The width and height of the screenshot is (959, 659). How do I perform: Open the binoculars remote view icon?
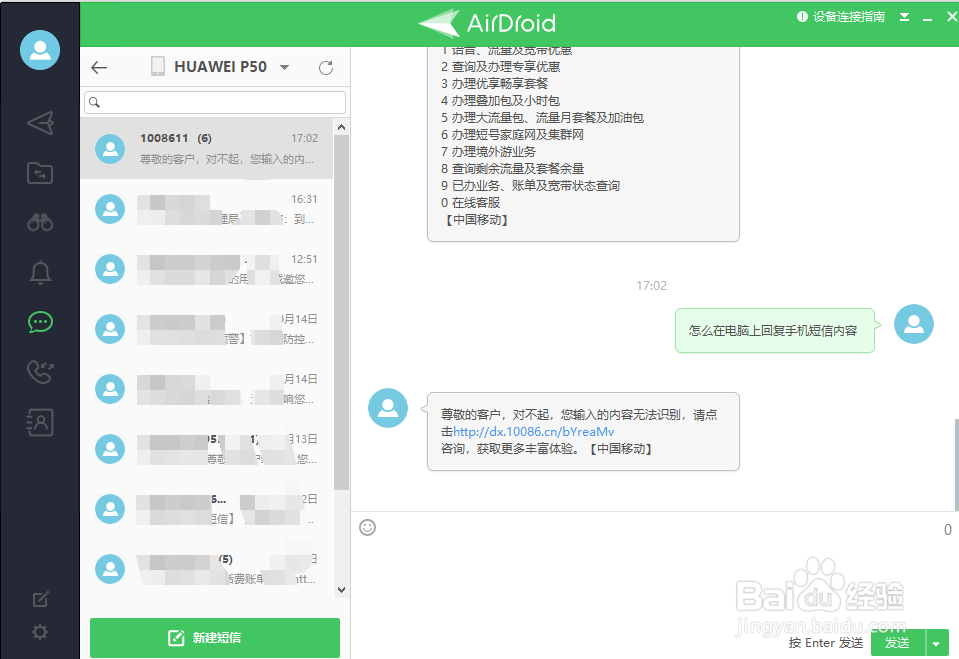pos(40,222)
